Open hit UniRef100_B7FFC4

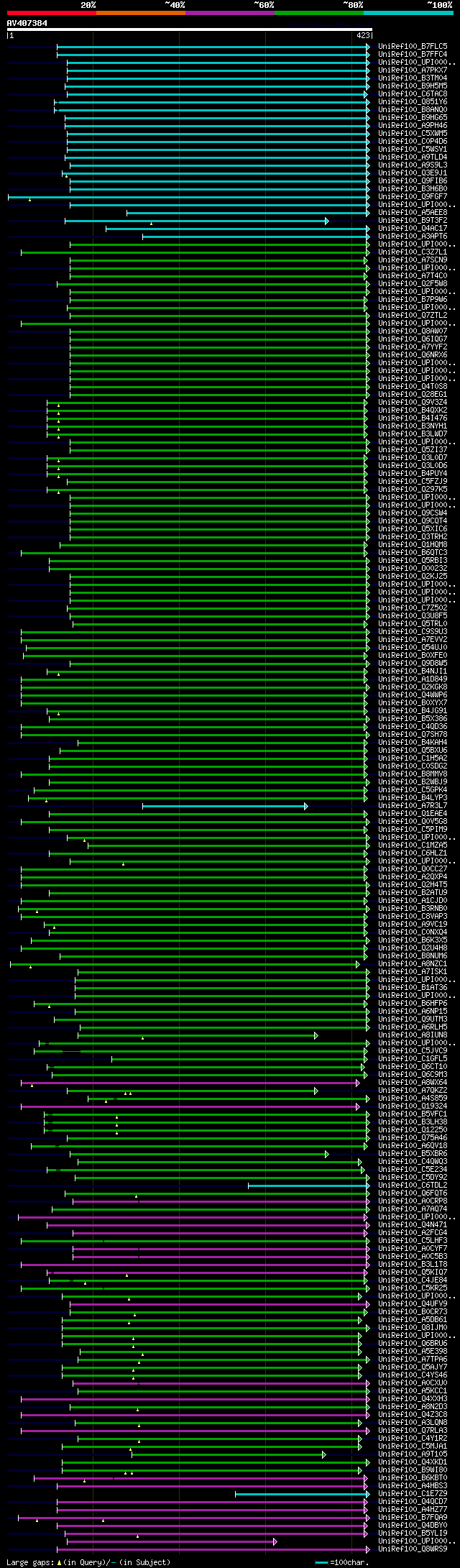413,55
